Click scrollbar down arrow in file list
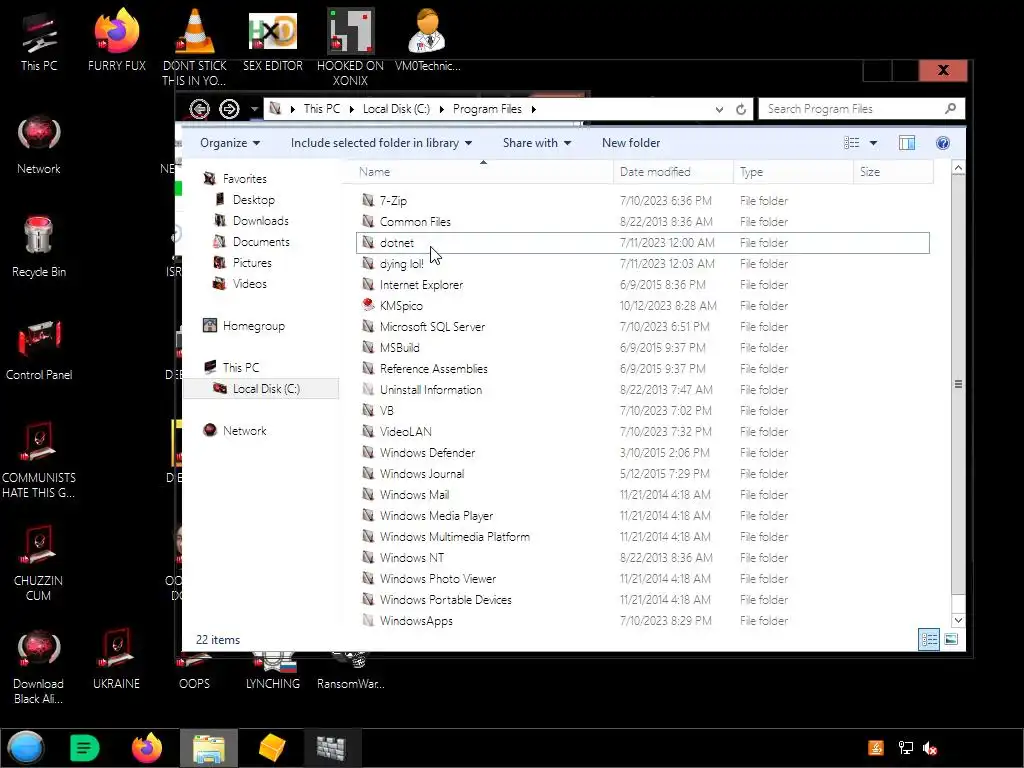Viewport: 1024px width, 768px height. pos(958,620)
